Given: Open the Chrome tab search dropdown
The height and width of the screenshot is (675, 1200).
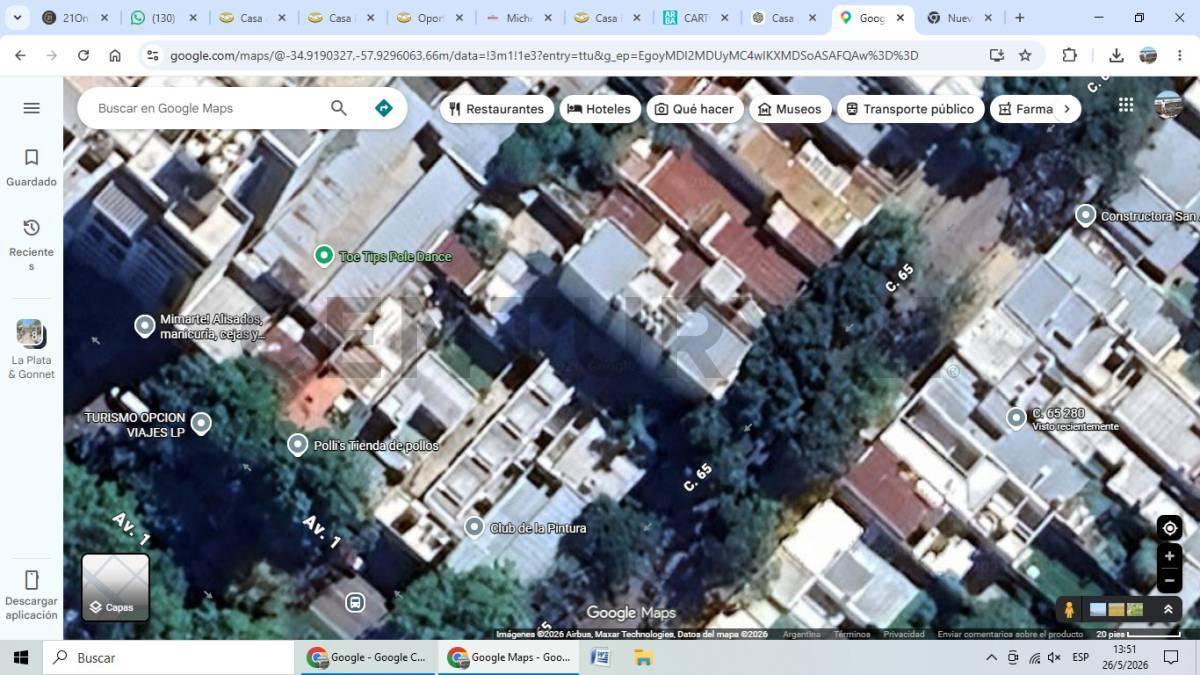Looking at the screenshot, I should click(x=17, y=18).
